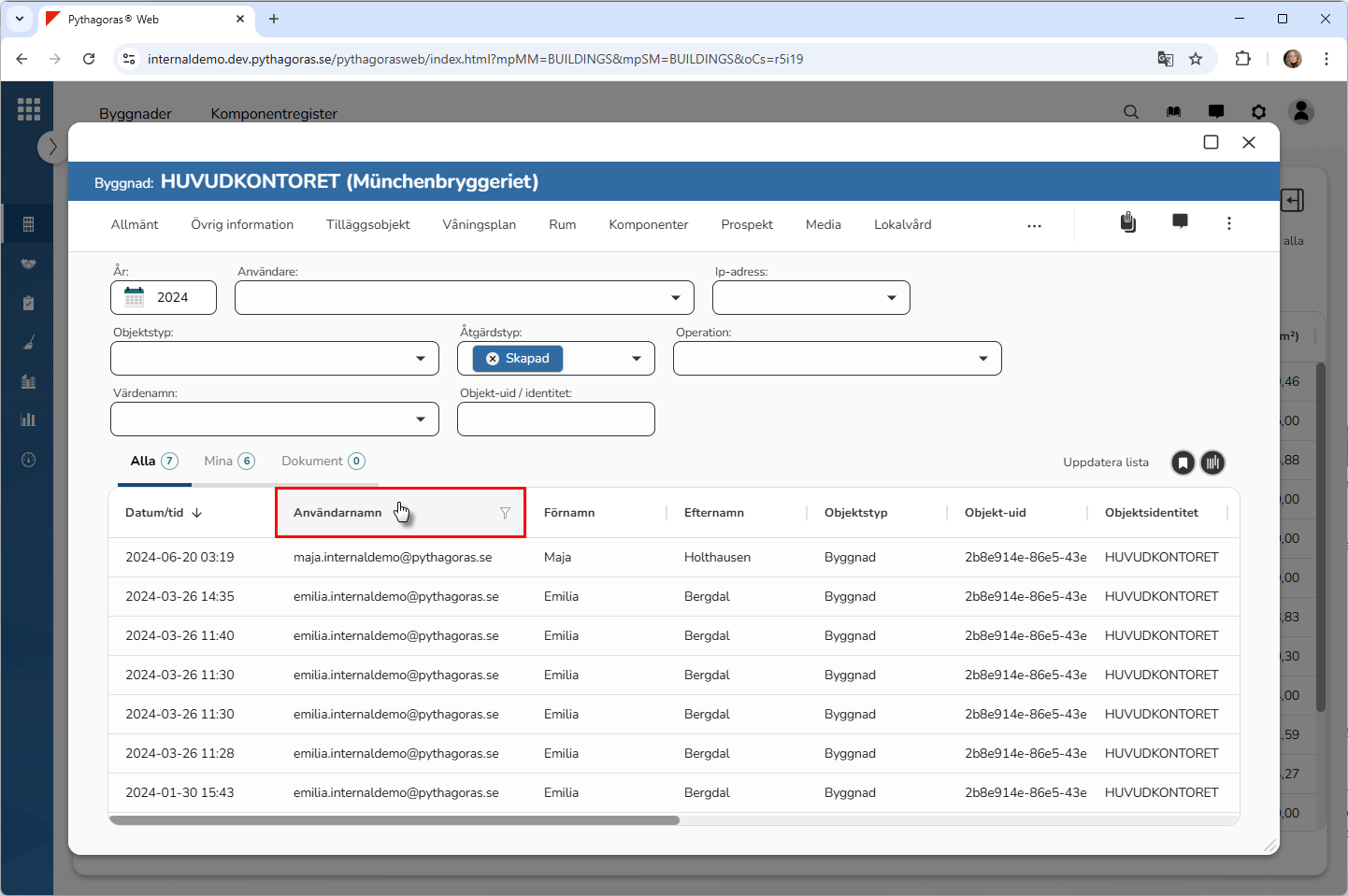Switch to the Mina tab
Screen dimensions: 1348x896
[x=228, y=462]
